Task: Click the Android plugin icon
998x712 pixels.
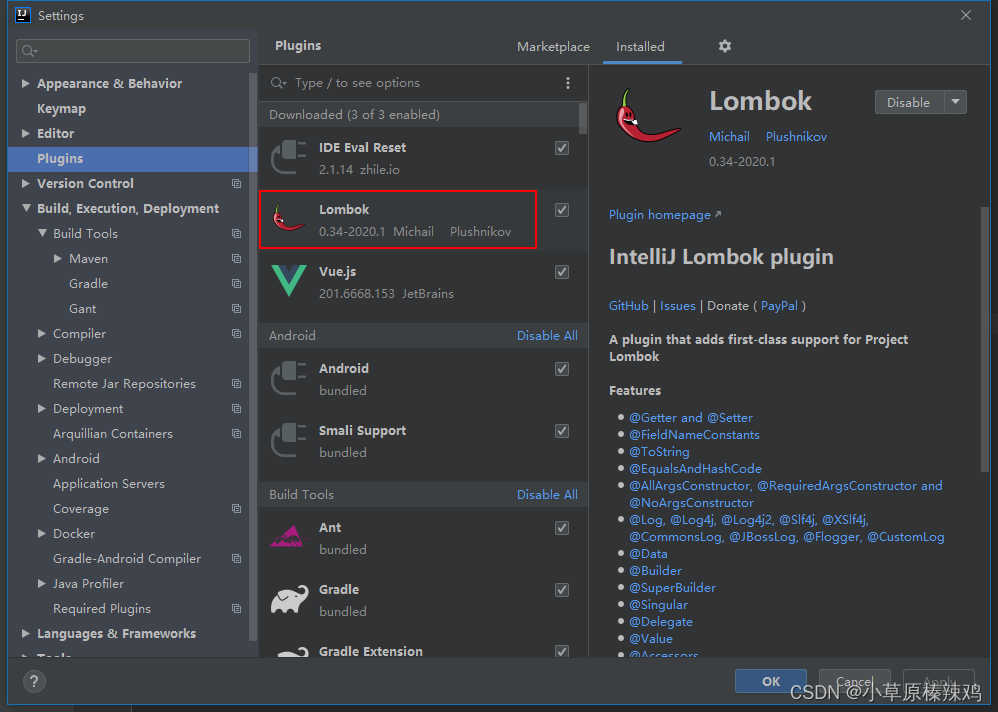Action: pos(289,378)
